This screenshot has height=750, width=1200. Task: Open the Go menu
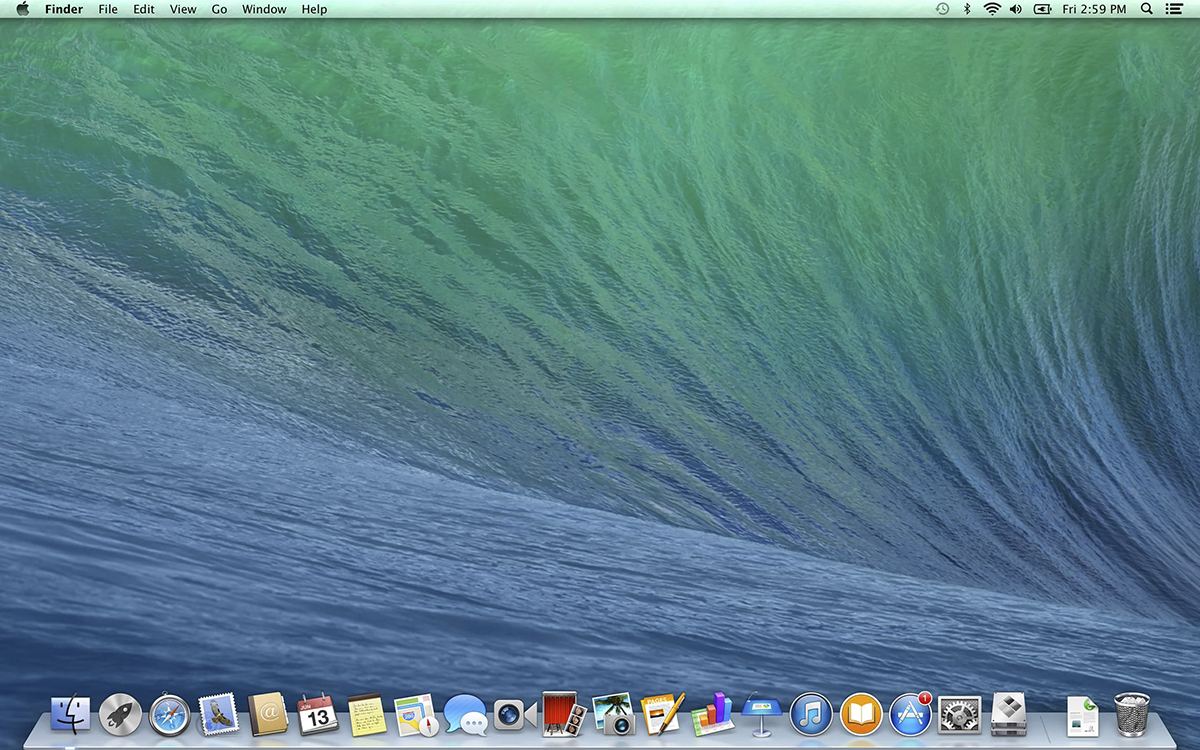pyautogui.click(x=219, y=9)
